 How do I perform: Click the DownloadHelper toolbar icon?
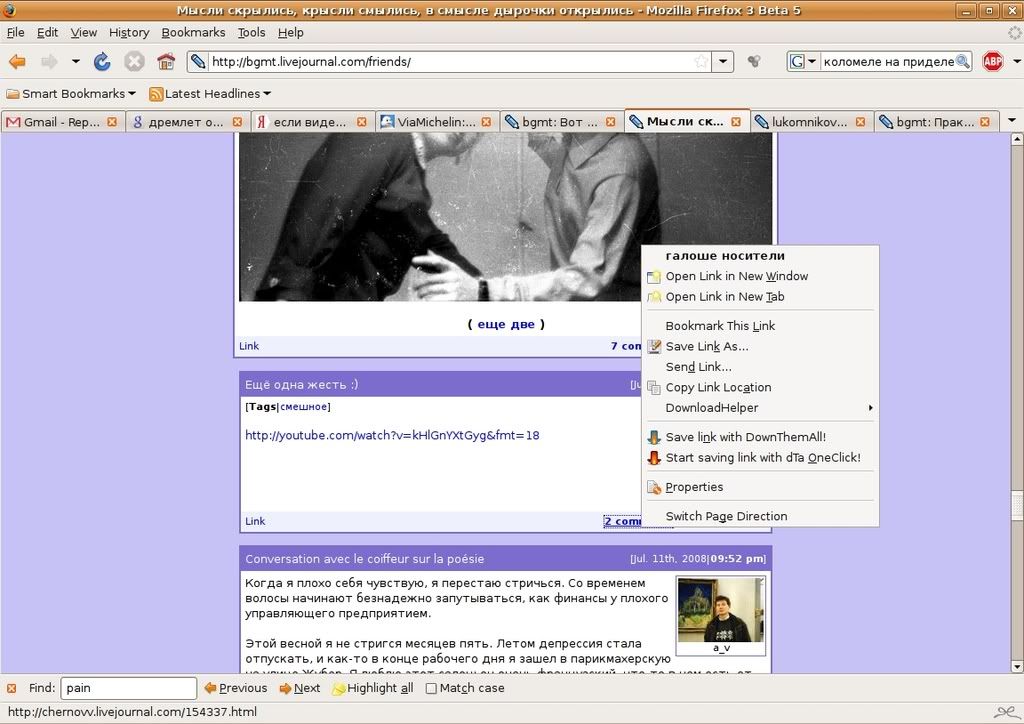click(x=754, y=62)
